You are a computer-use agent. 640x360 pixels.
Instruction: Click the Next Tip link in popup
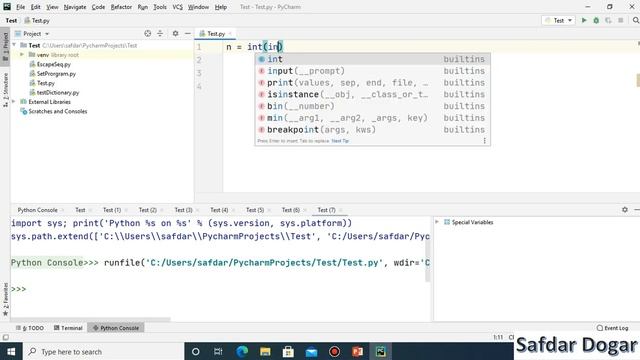coord(340,141)
